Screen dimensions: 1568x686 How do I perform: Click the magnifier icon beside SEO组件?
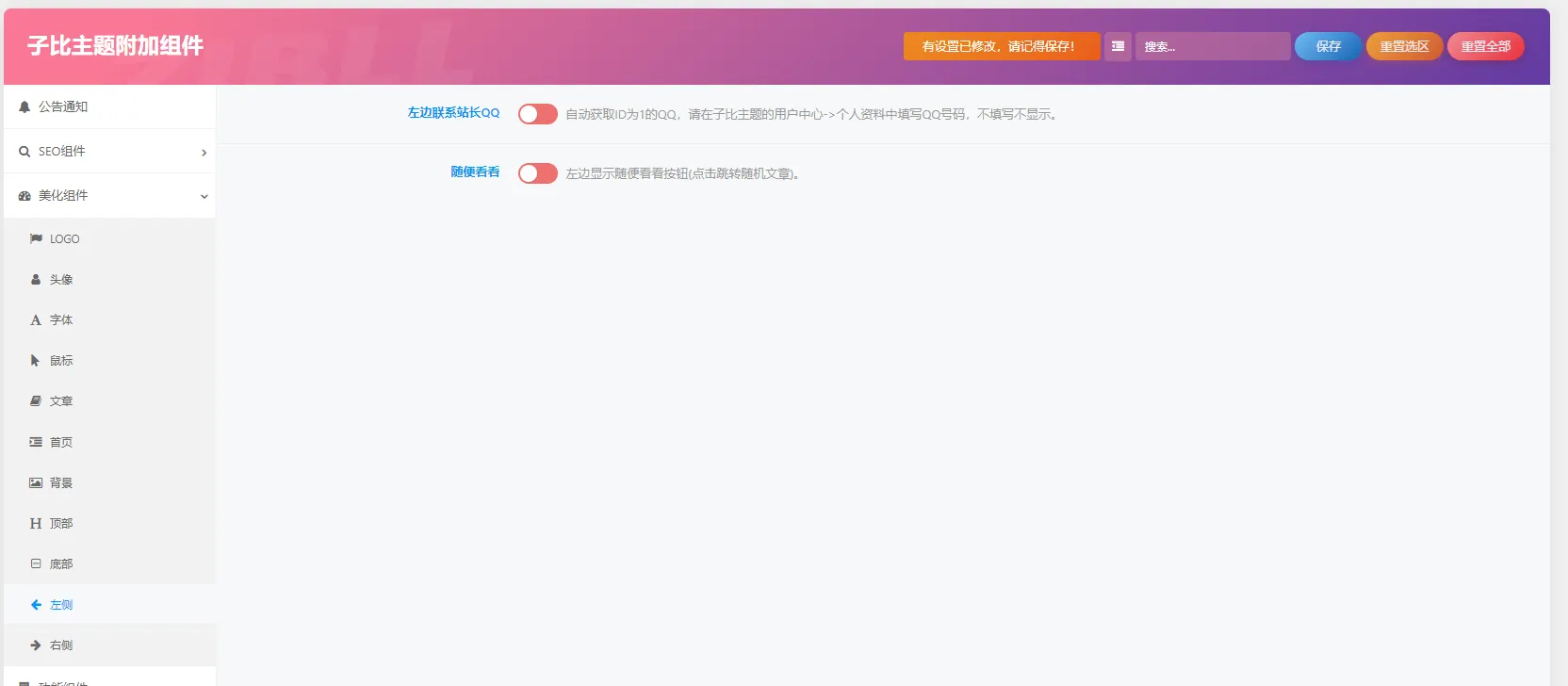pyautogui.click(x=24, y=152)
